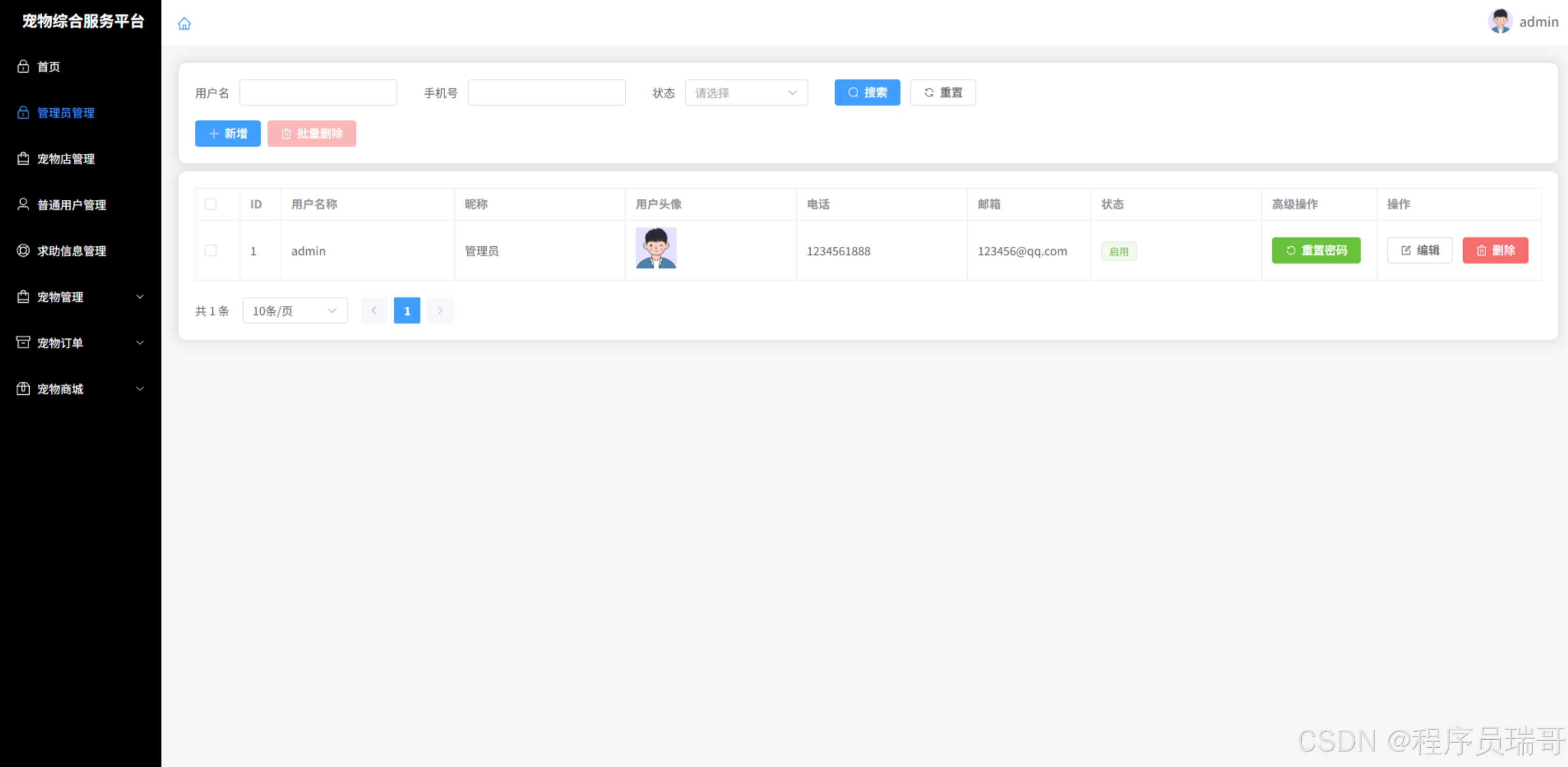View the admin user avatar thumbnail
1568x767 pixels.
[656, 248]
